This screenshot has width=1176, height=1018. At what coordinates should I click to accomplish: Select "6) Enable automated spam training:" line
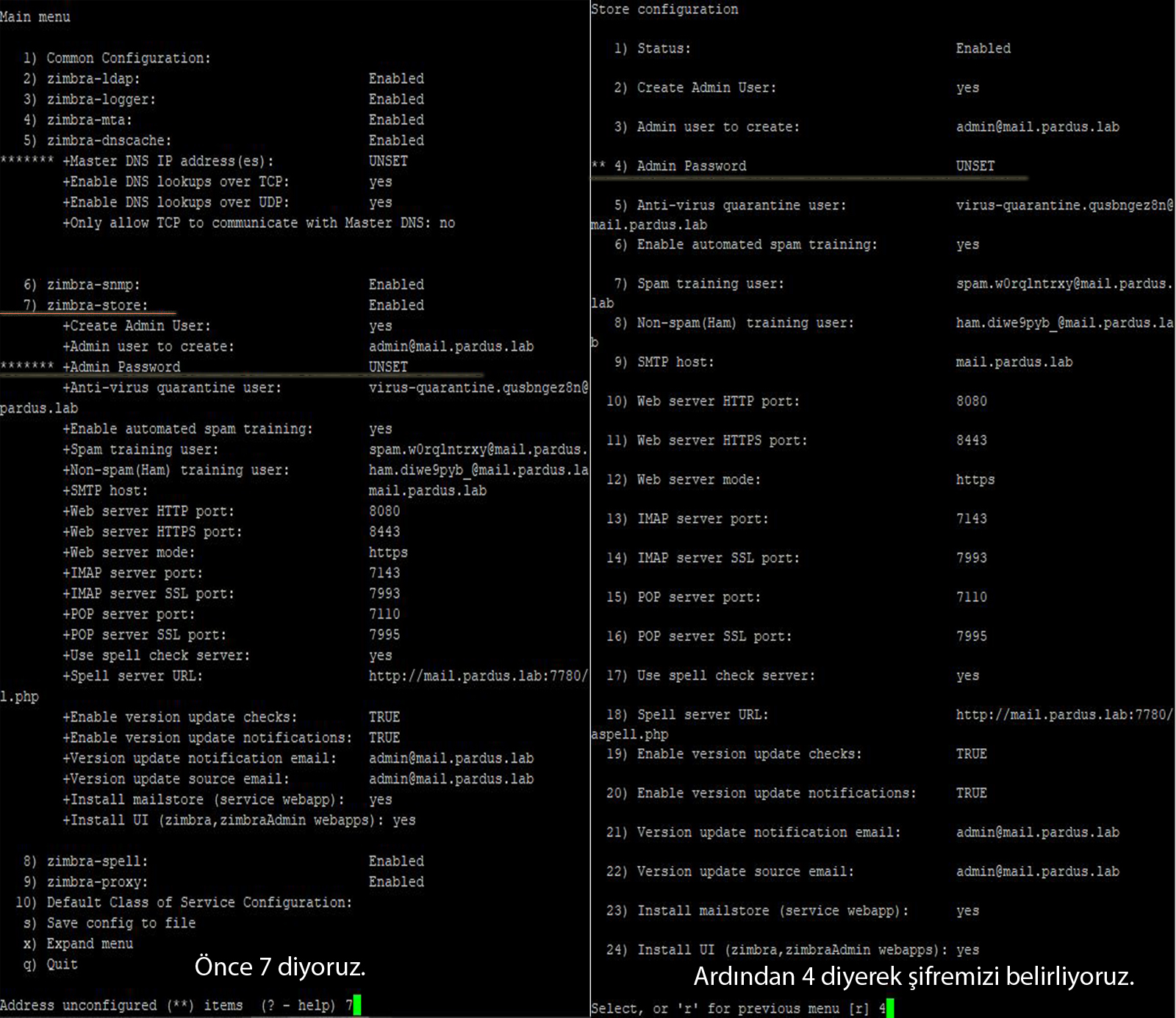tap(746, 244)
